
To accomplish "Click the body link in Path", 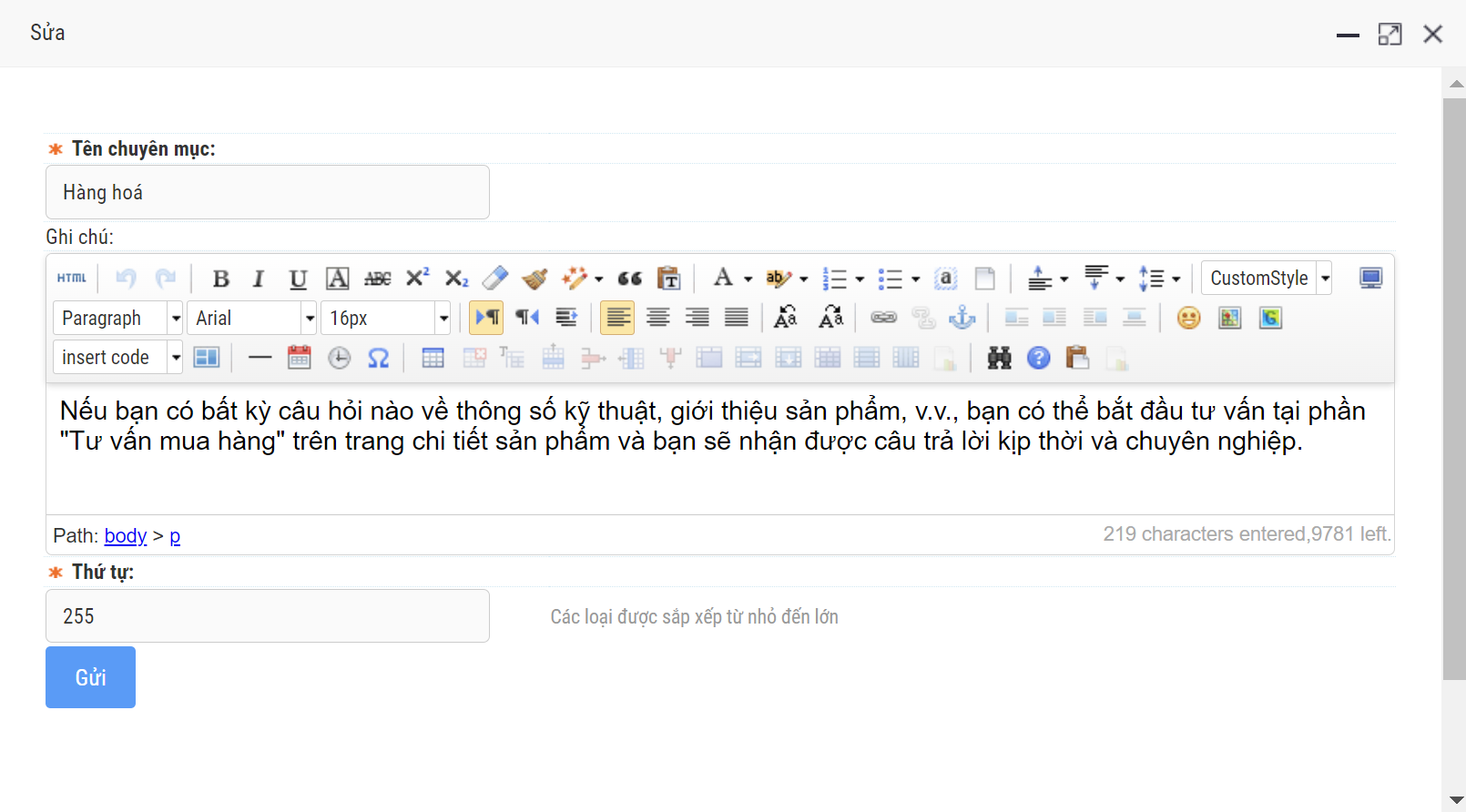I will coord(126,536).
